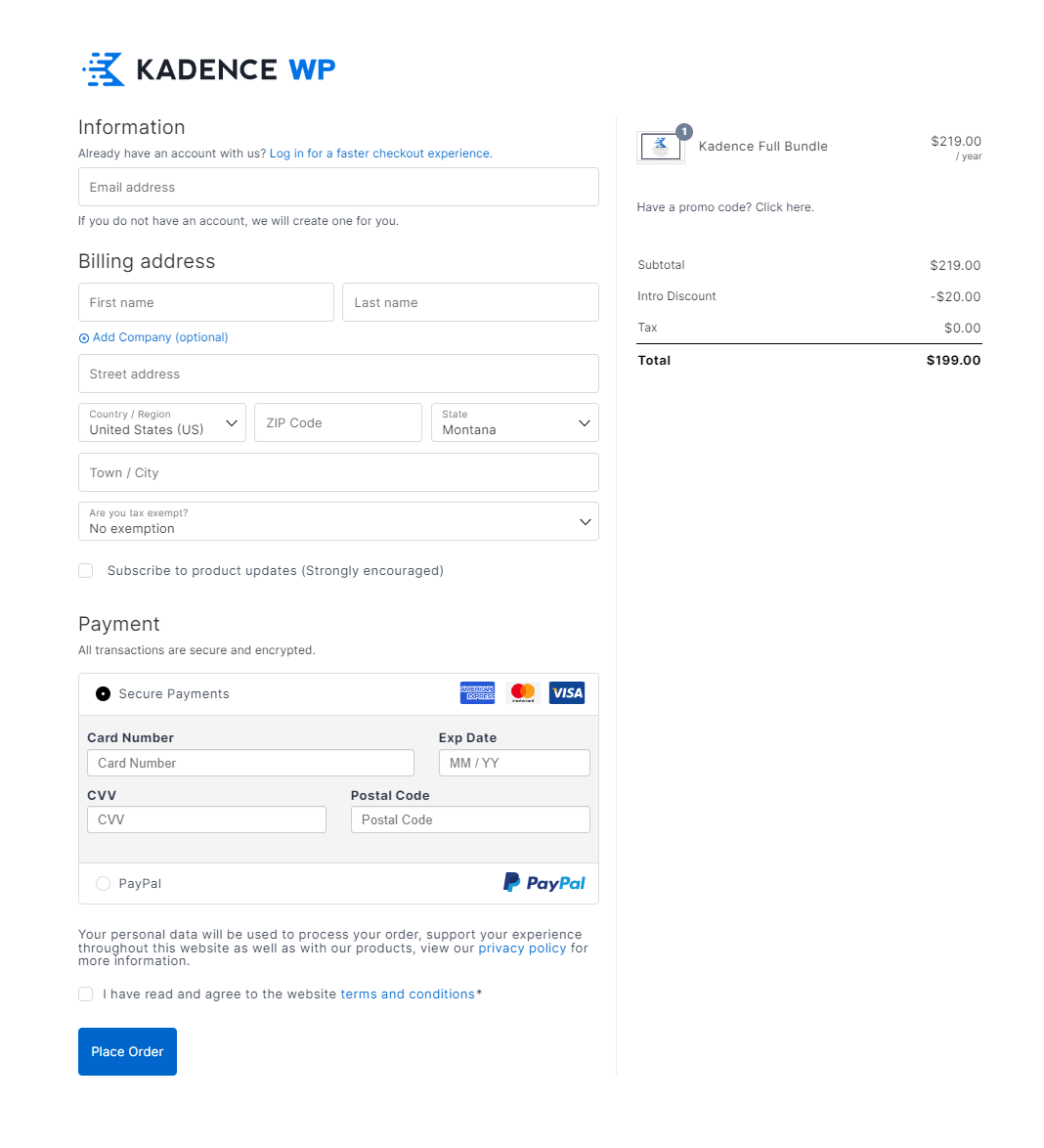Select the PayPal payment radio button
Viewport: 1044px width, 1148px height.
coord(103,883)
